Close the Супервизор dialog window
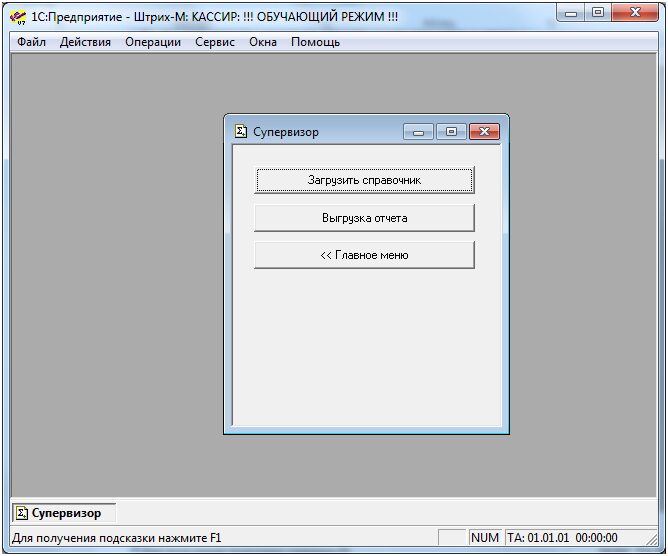This screenshot has width=668, height=556. click(x=483, y=132)
